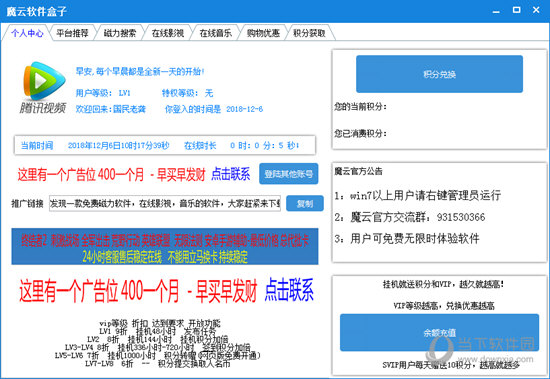Click the Tencent Video logo
550x379 pixels.
coord(43,88)
